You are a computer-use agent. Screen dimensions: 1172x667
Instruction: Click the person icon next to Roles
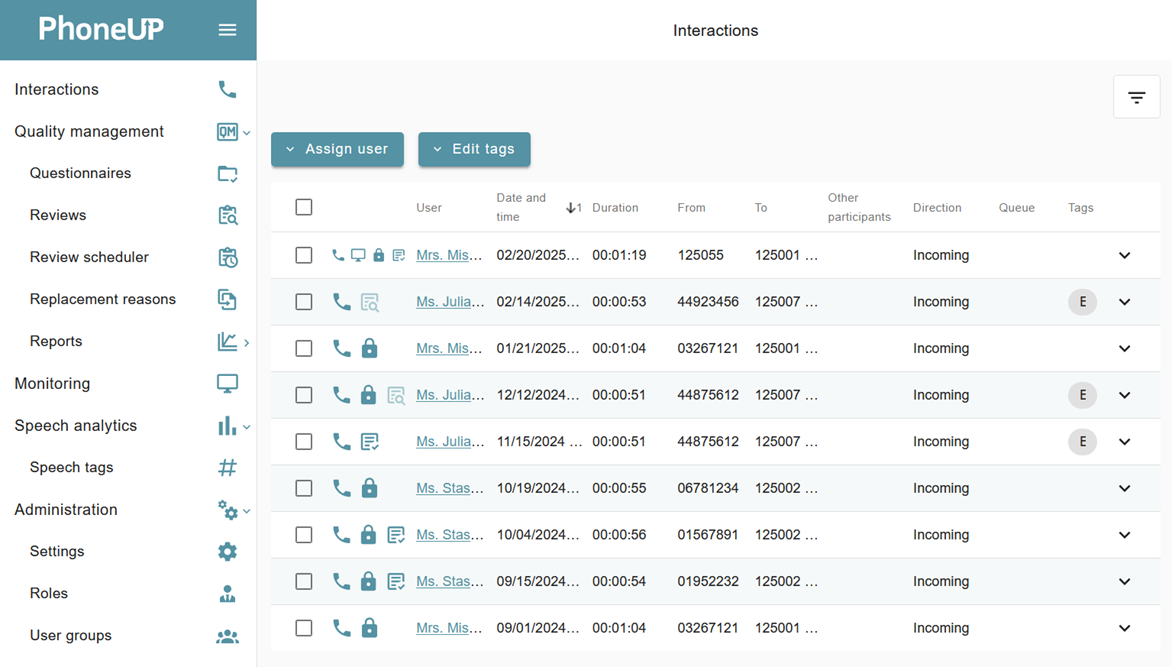coord(227,594)
